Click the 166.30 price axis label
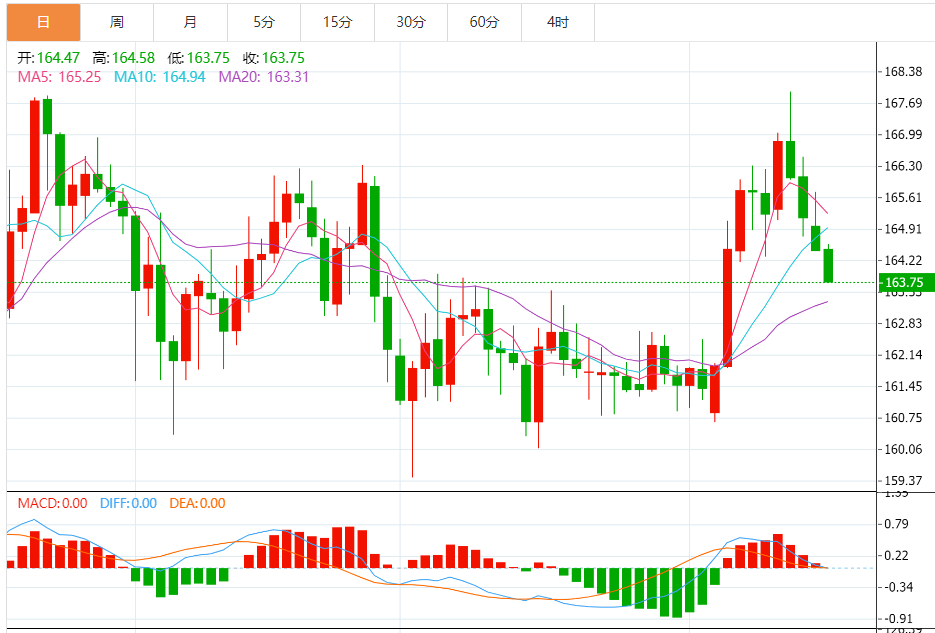This screenshot has height=633, width=935. pos(903,166)
